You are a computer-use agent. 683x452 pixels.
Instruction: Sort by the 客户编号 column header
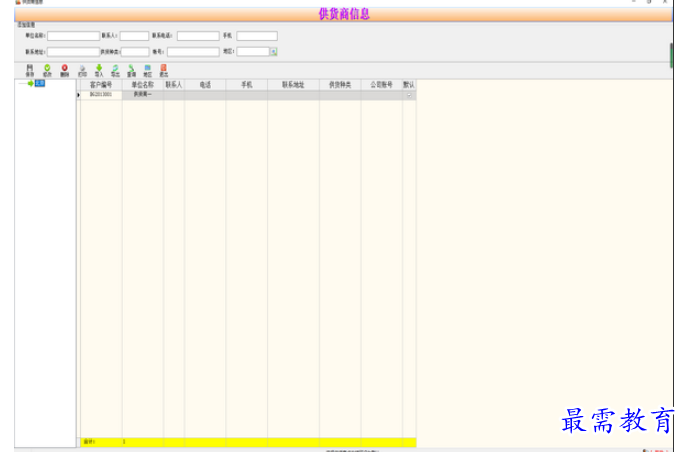point(100,85)
